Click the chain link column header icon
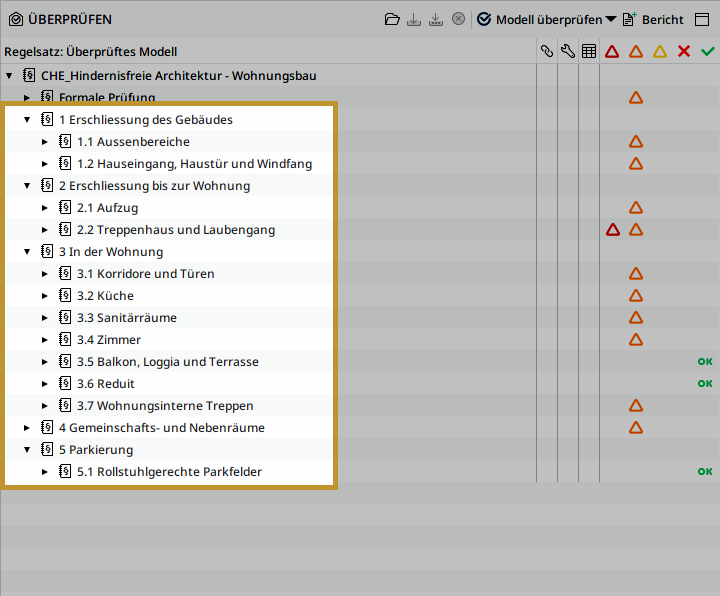The image size is (720, 596). point(546,51)
